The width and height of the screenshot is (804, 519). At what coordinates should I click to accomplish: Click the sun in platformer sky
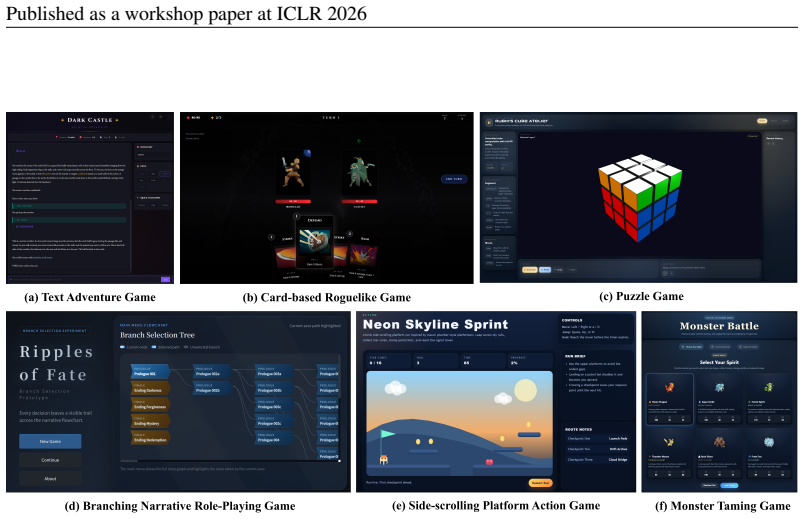point(525,390)
